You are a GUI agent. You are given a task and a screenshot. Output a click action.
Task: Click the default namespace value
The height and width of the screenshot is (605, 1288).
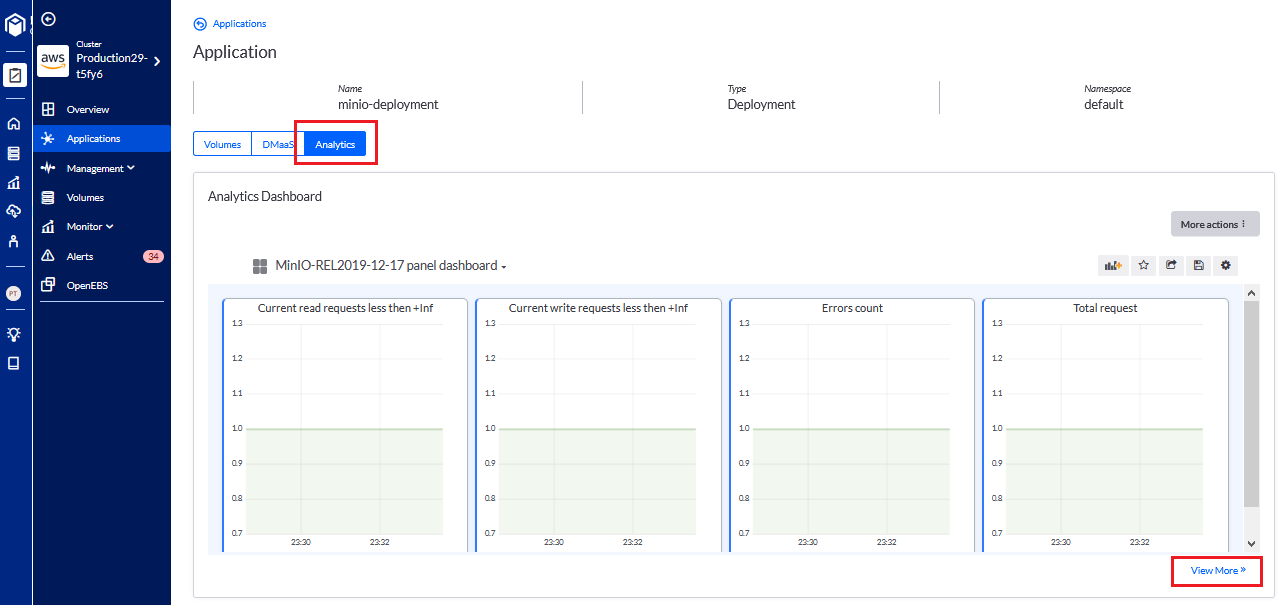point(1104,104)
